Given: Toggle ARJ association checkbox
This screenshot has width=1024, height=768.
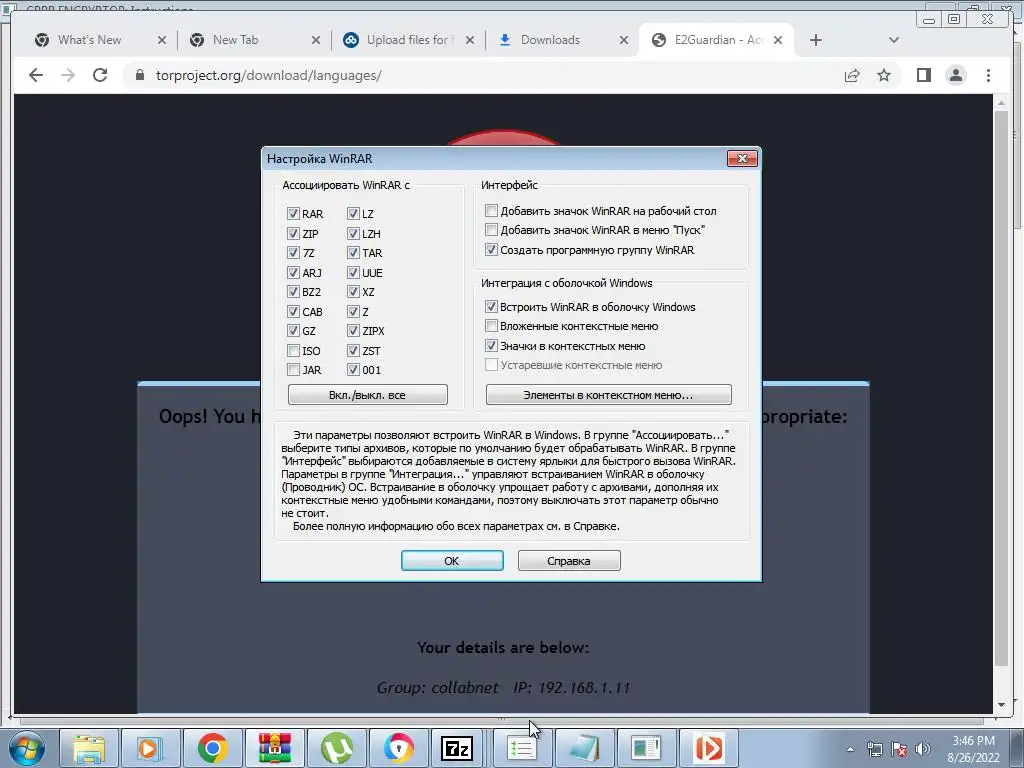Looking at the screenshot, I should pos(293,272).
